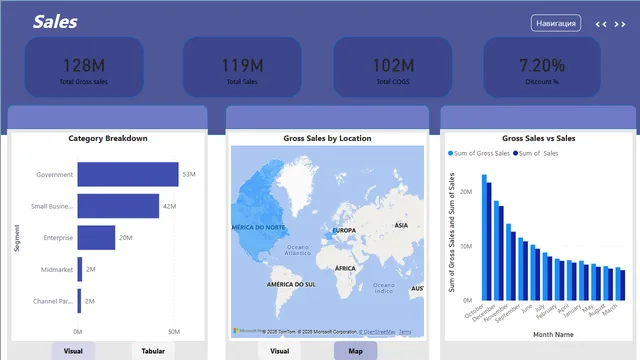Image resolution: width=640 pixels, height=360 pixels.
Task: Select the 119M Total Sales card
Action: pyautogui.click(x=242, y=67)
